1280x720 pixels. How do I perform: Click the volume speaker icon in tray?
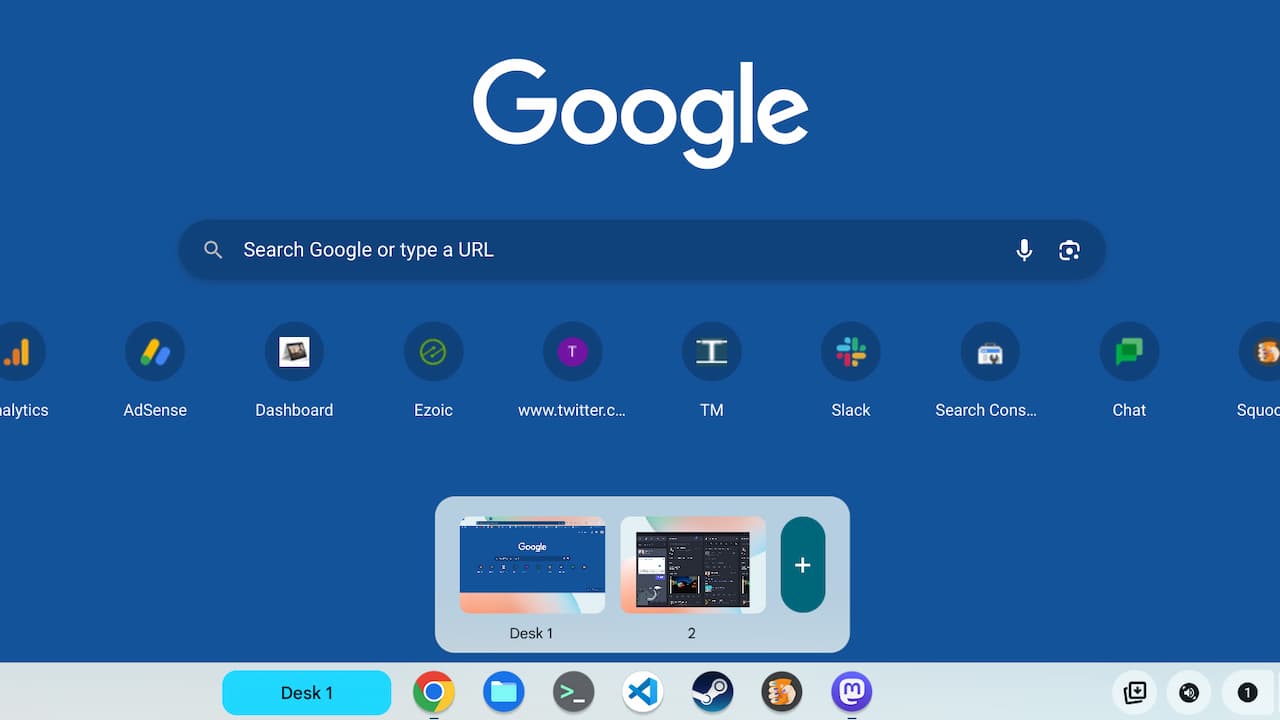pos(1189,692)
